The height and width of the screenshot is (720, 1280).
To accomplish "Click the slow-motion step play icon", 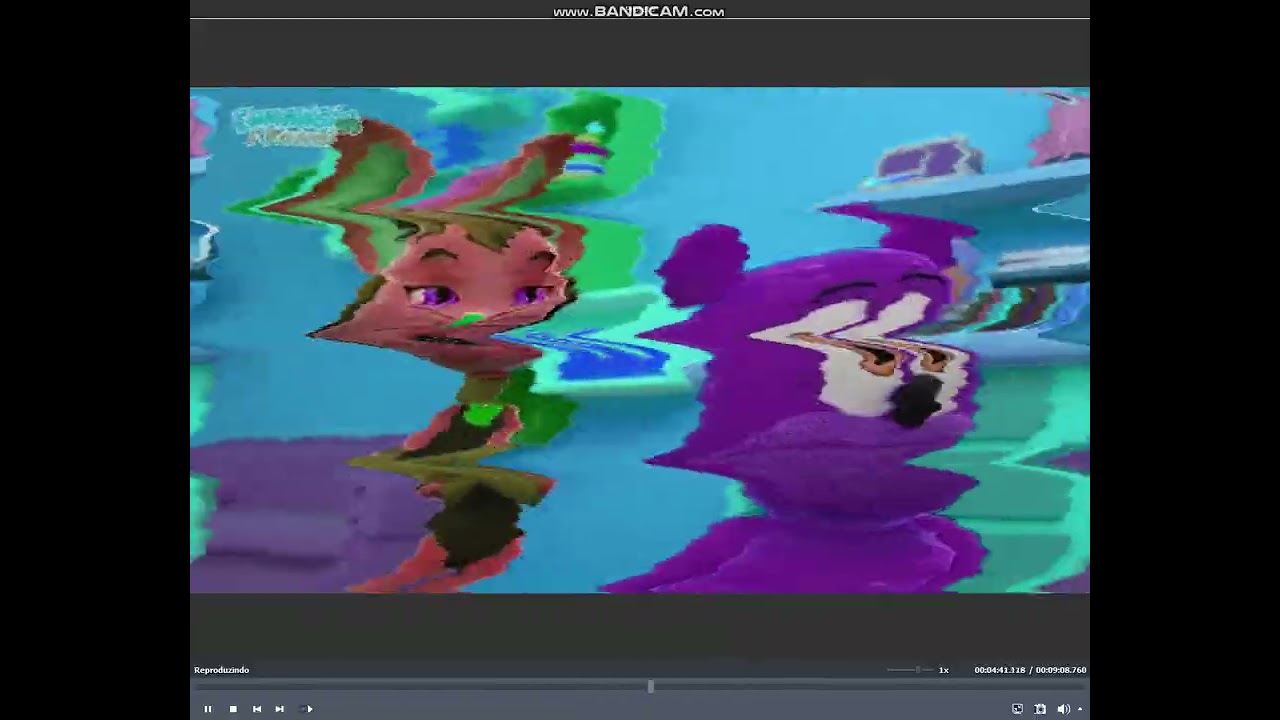I will click(306, 709).
